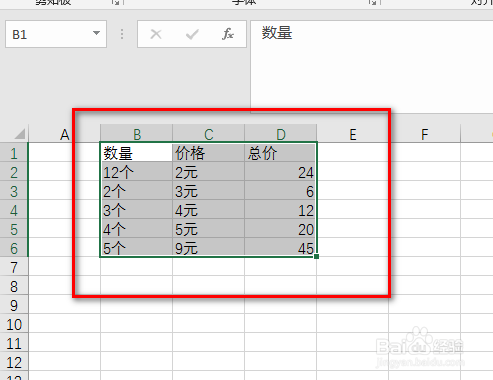Select column D header
Image resolution: width=493 pixels, height=380 pixels.
coord(281,134)
